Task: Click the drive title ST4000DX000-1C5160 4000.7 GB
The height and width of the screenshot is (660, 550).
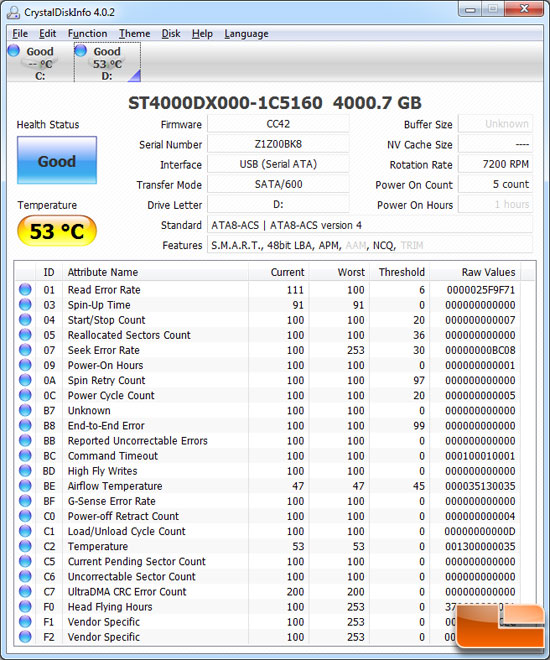Action: (x=275, y=103)
